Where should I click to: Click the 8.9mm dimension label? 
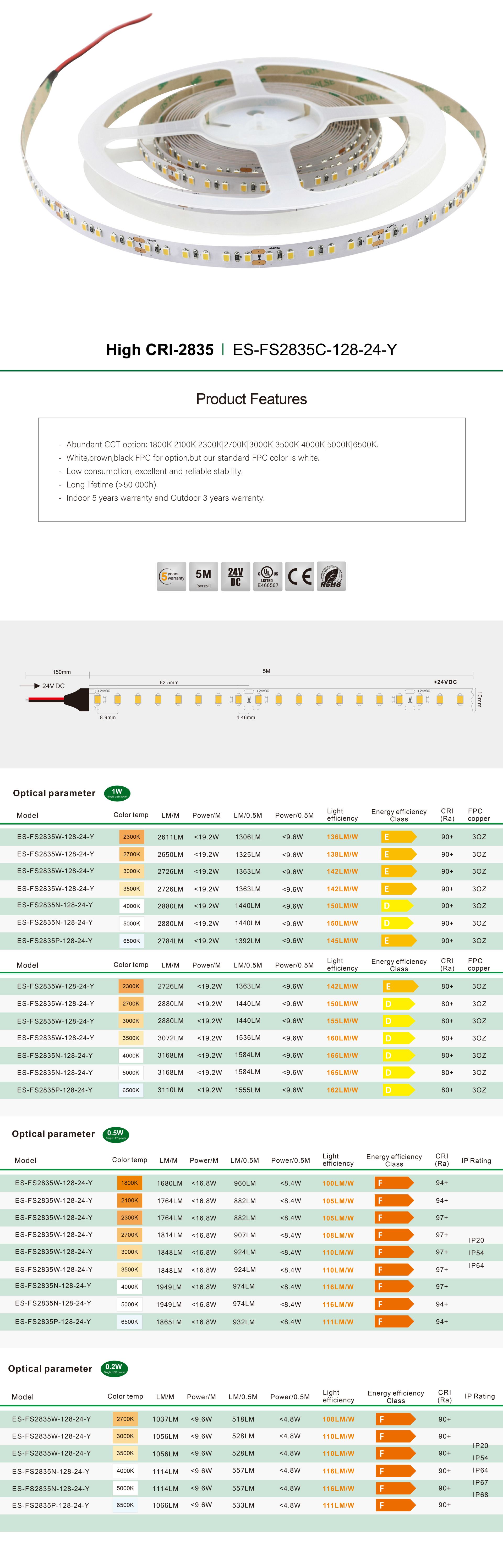pyautogui.click(x=108, y=718)
